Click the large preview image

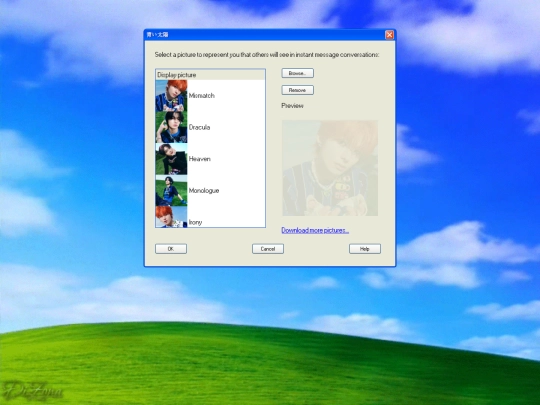tap(330, 168)
